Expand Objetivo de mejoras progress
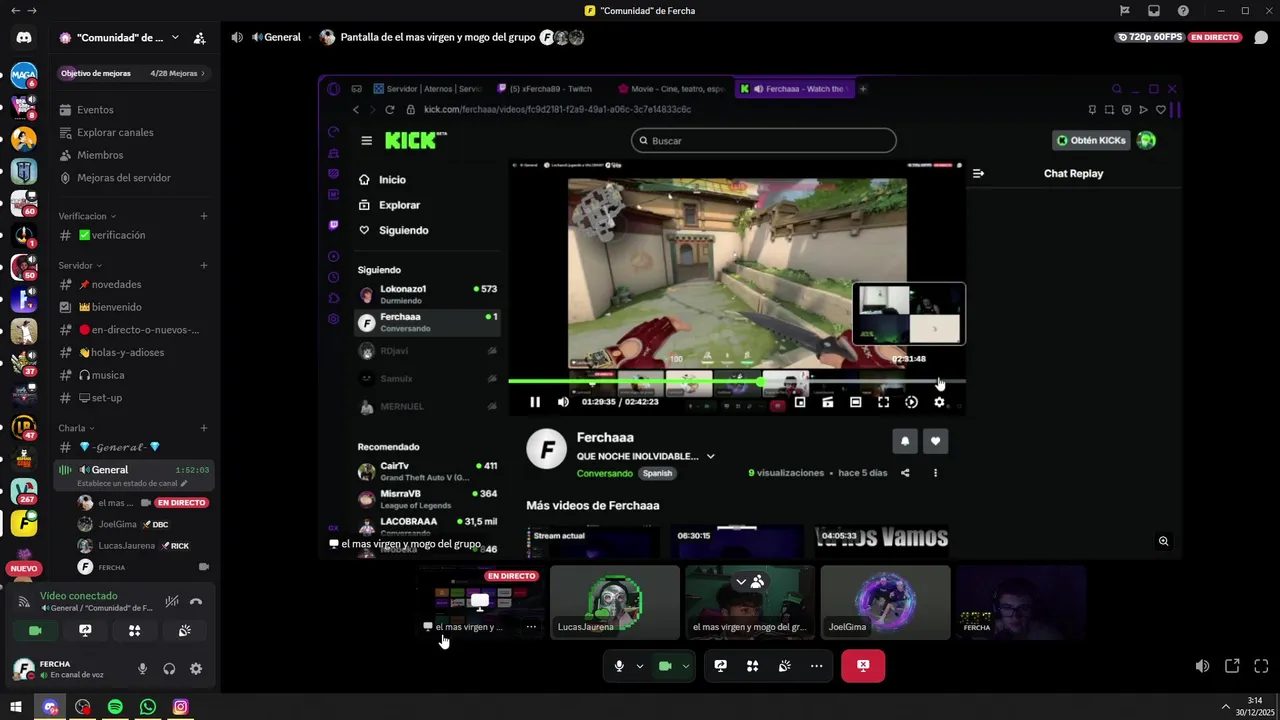Screen dimensions: 1280x720 pyautogui.click(x=134, y=73)
